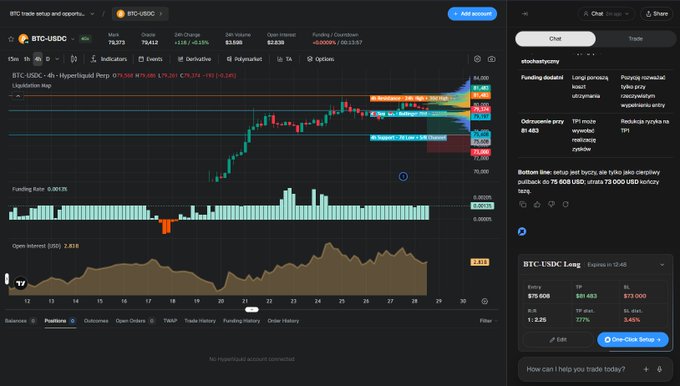Screen dimensions: 680x386
Task: Open the Events toolbar item
Action: tap(150, 59)
